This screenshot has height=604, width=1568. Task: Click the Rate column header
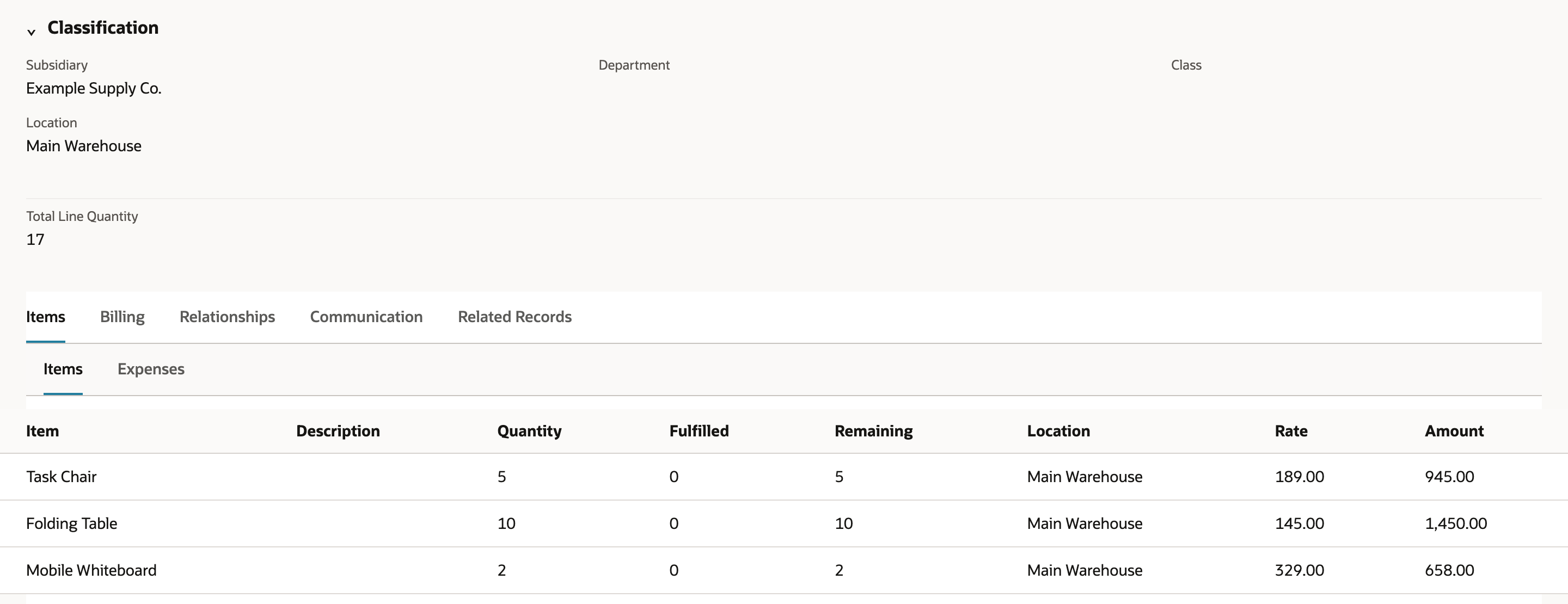tap(1291, 432)
